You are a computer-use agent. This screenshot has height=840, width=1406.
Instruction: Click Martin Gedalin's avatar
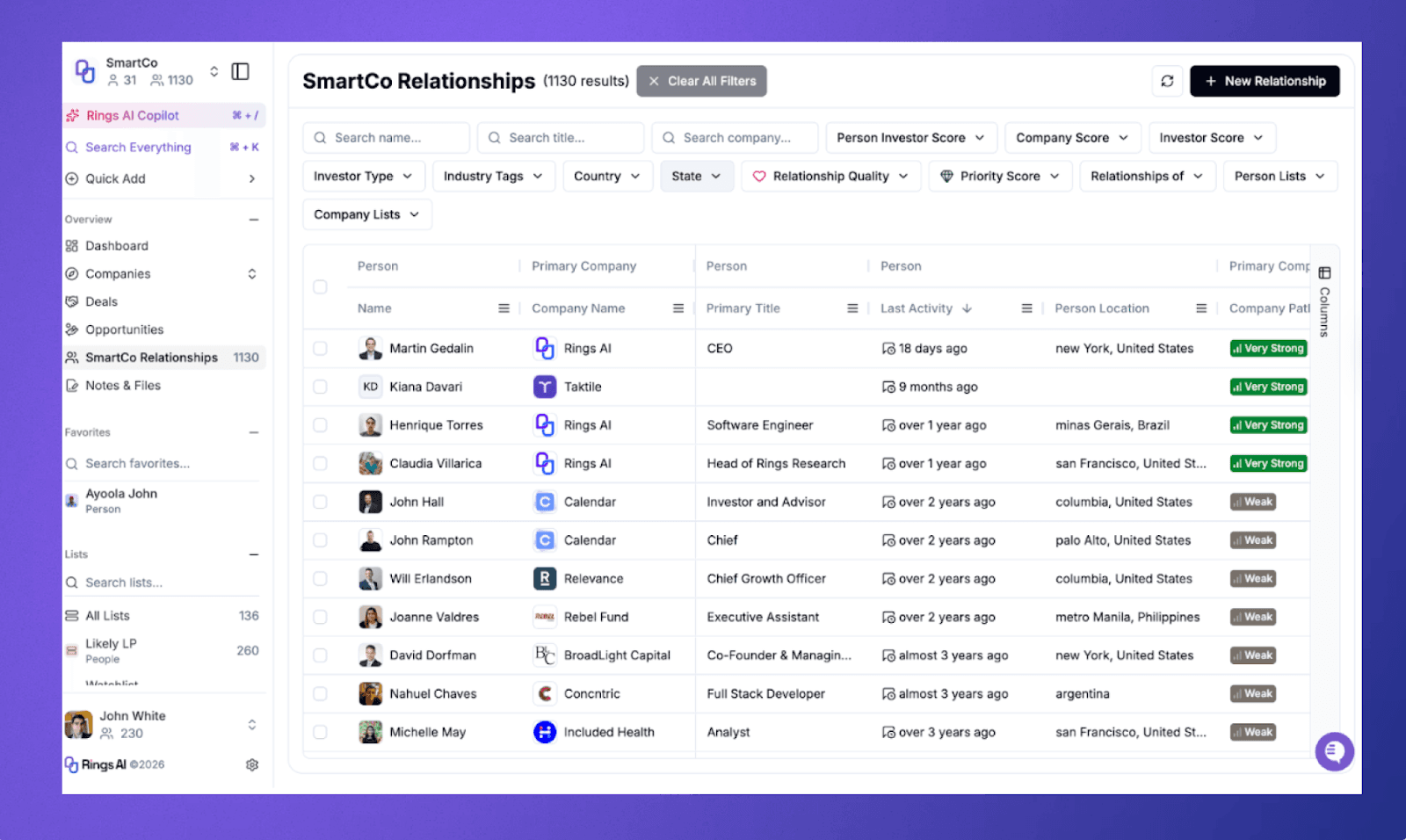[x=370, y=348]
